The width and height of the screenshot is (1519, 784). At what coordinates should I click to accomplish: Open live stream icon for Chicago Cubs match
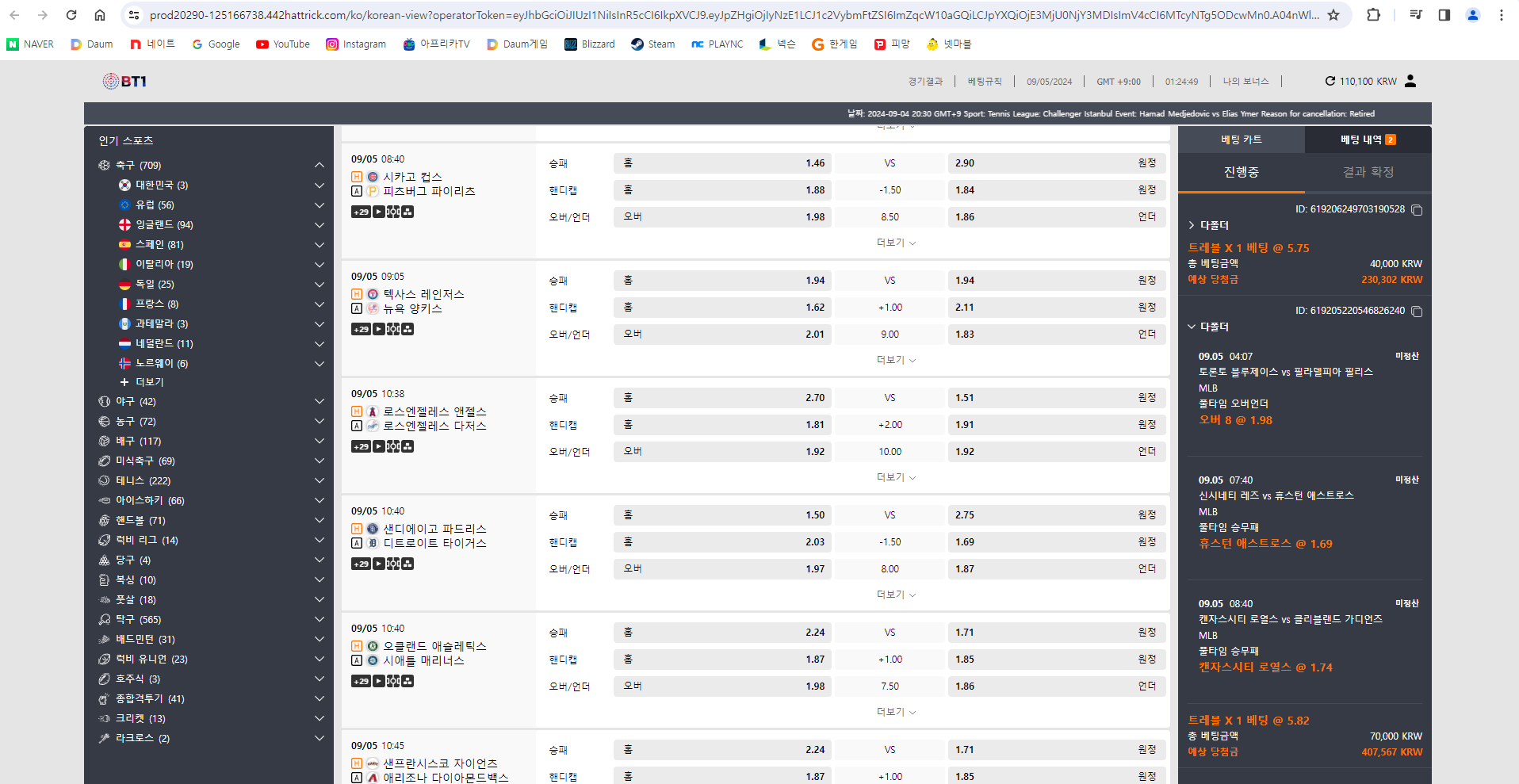coord(379,212)
